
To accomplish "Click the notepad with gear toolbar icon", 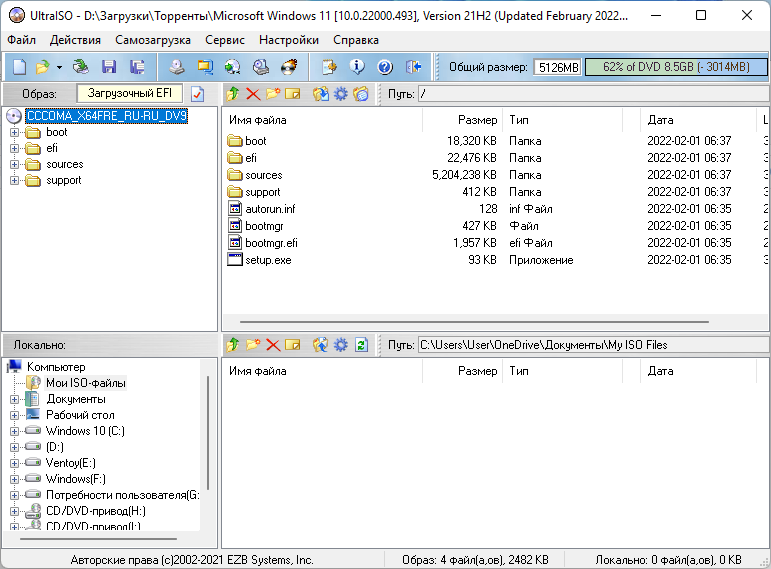I will point(329,67).
